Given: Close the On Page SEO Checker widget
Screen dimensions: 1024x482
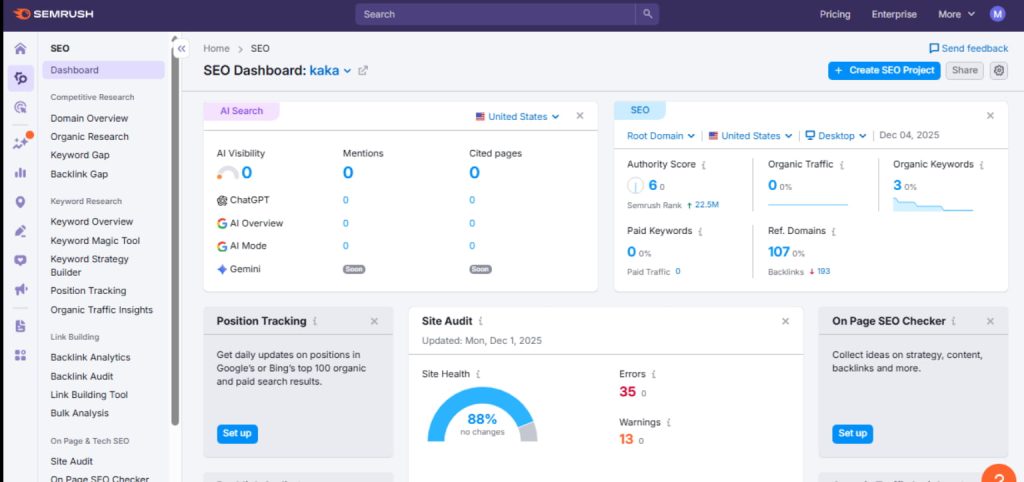Looking at the screenshot, I should pos(990,321).
